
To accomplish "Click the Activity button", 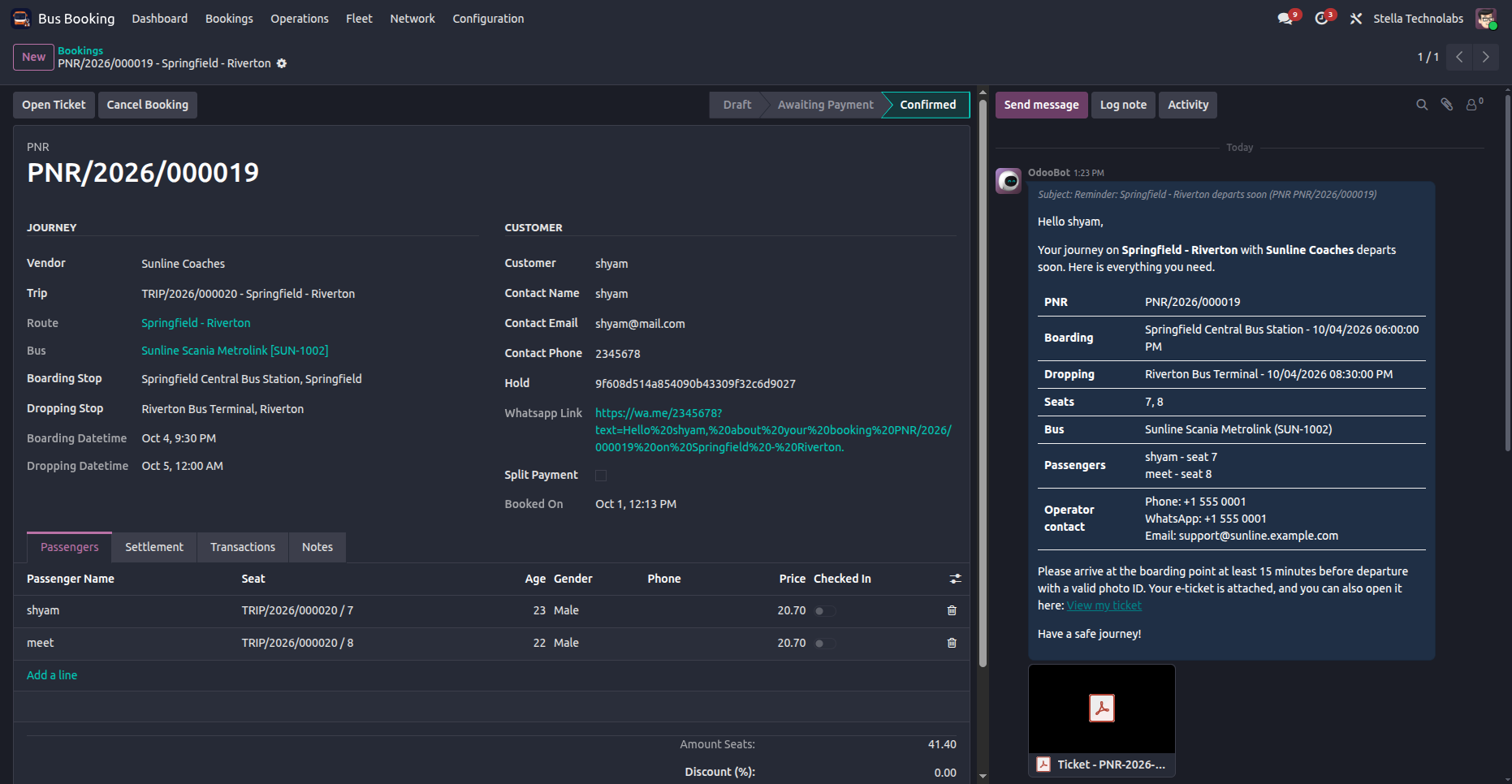I will click(x=1188, y=105).
